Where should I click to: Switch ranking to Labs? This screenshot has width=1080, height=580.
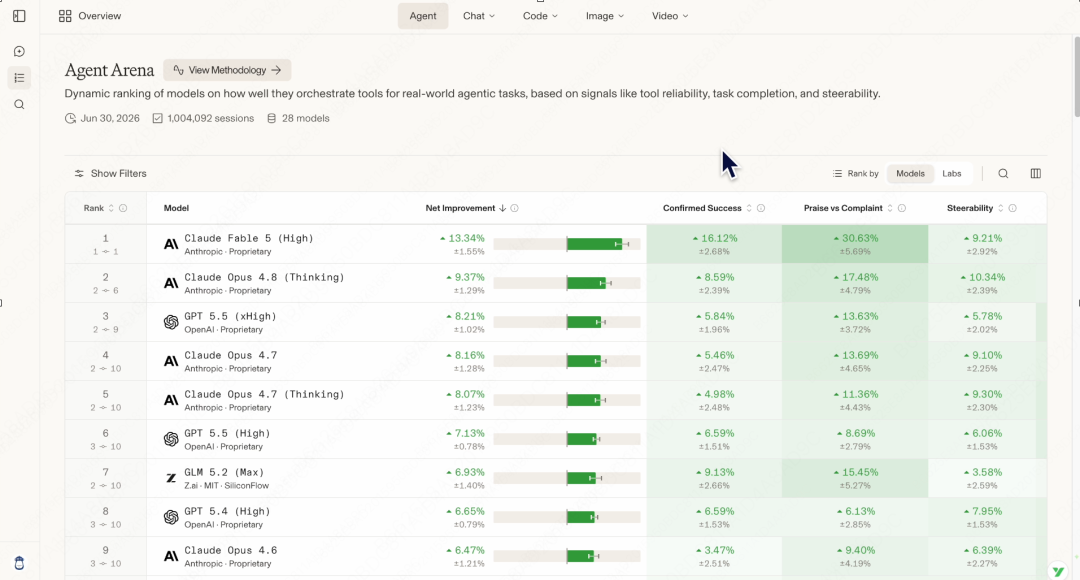[x=952, y=174]
